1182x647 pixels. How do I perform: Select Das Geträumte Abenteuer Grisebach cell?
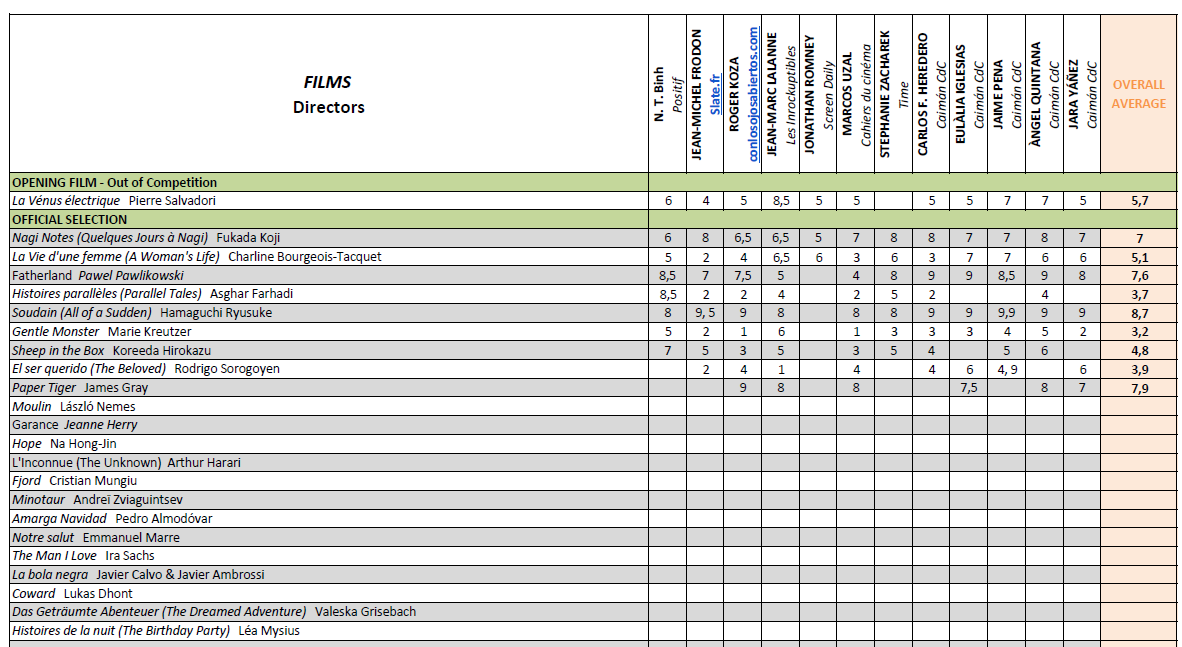(x=329, y=612)
